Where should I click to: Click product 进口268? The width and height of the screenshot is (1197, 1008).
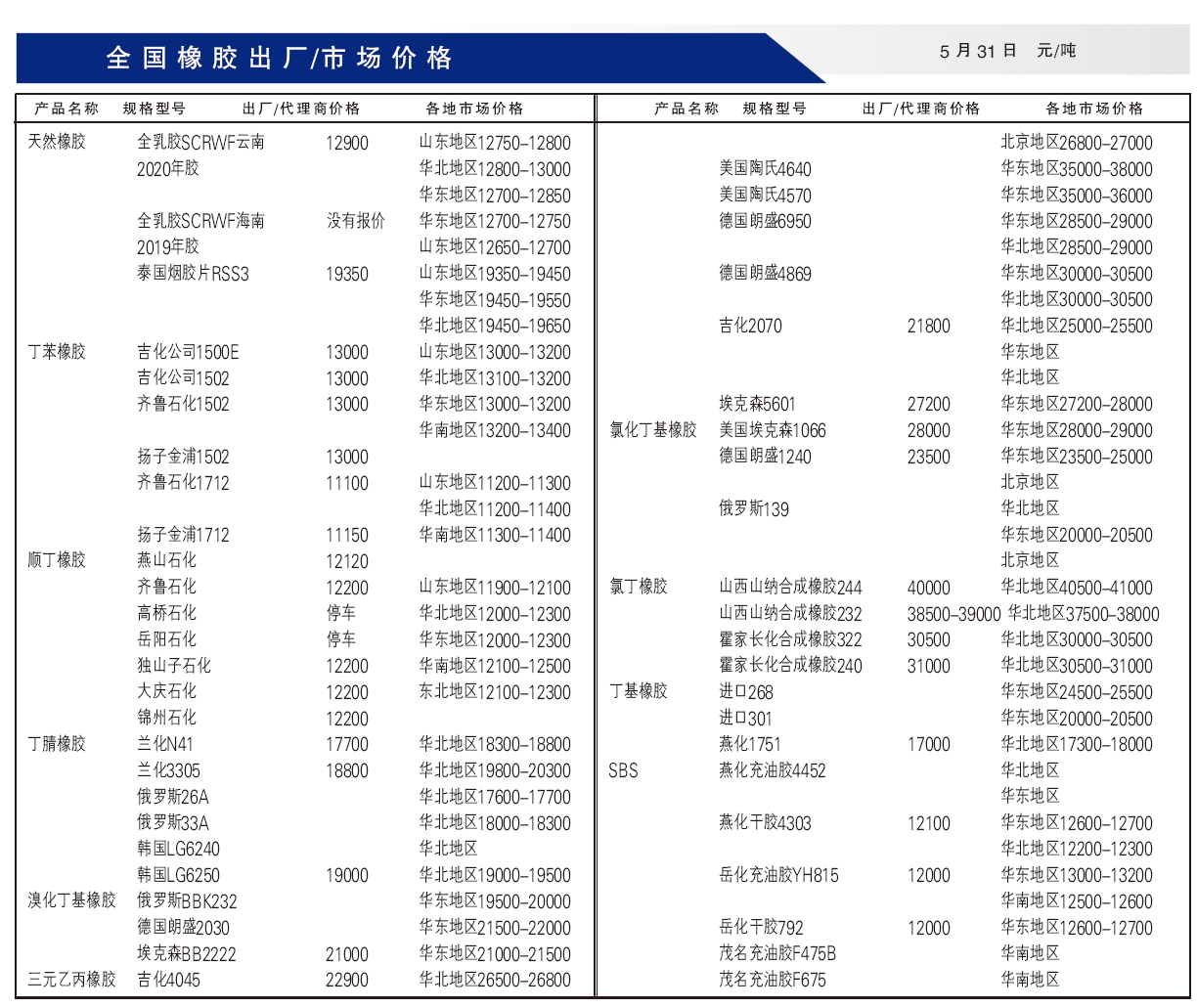pos(745,692)
